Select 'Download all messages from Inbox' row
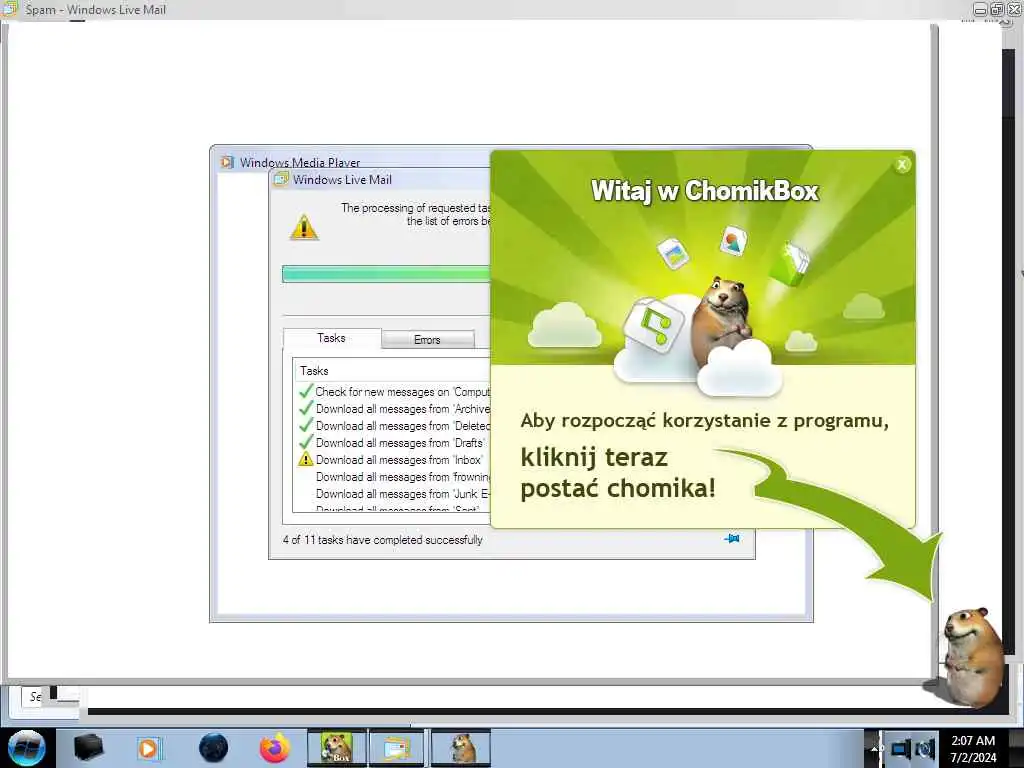This screenshot has width=1024, height=768. click(394, 460)
